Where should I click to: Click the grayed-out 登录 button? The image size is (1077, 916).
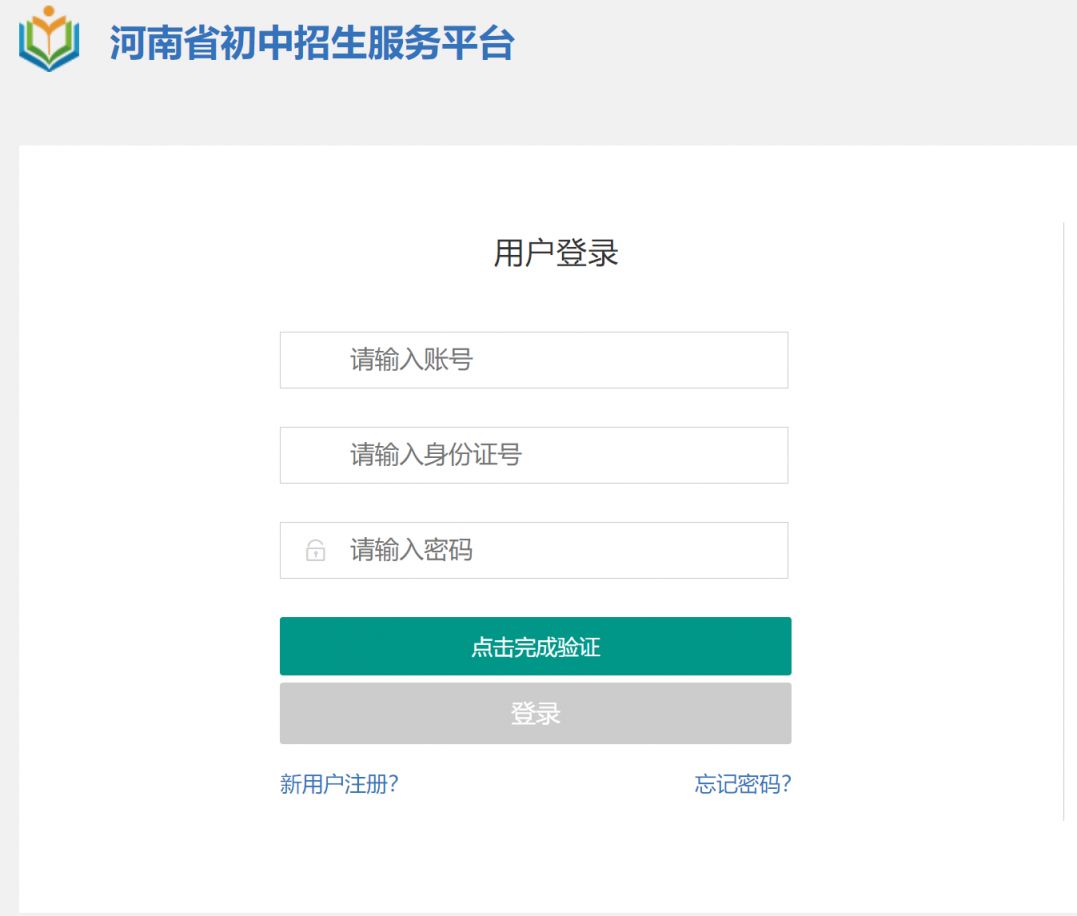[x=534, y=712]
